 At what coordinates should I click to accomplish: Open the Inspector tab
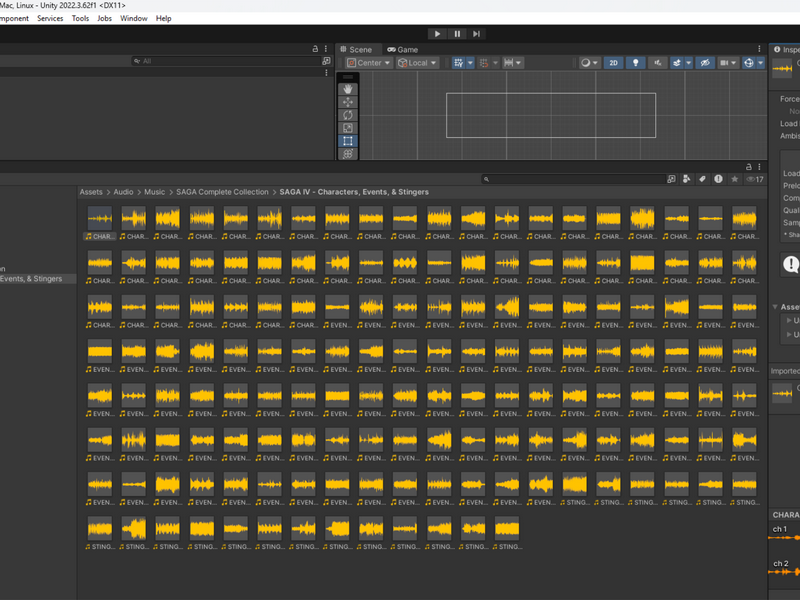tap(786, 49)
